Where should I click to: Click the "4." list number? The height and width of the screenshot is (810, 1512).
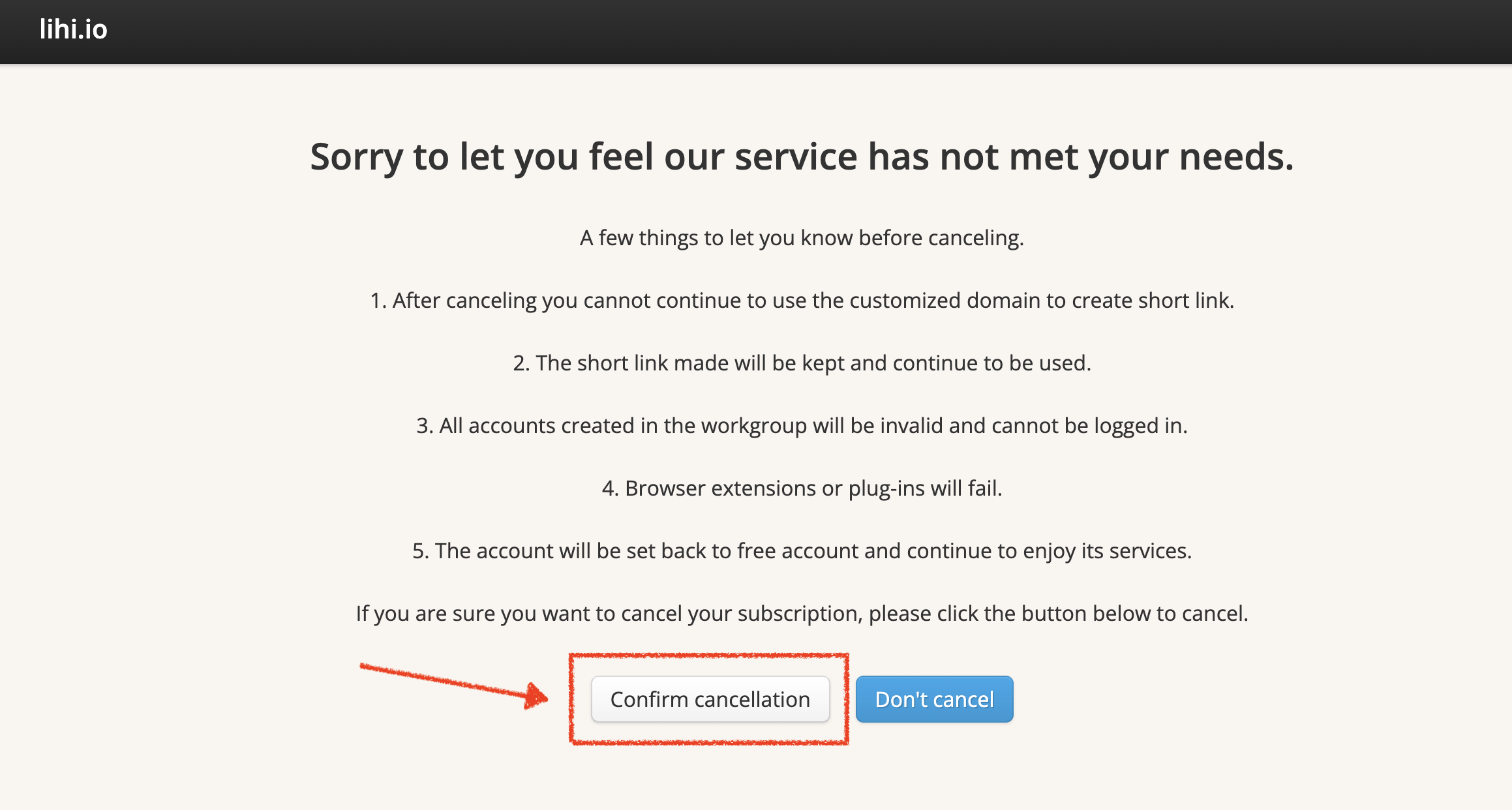610,488
